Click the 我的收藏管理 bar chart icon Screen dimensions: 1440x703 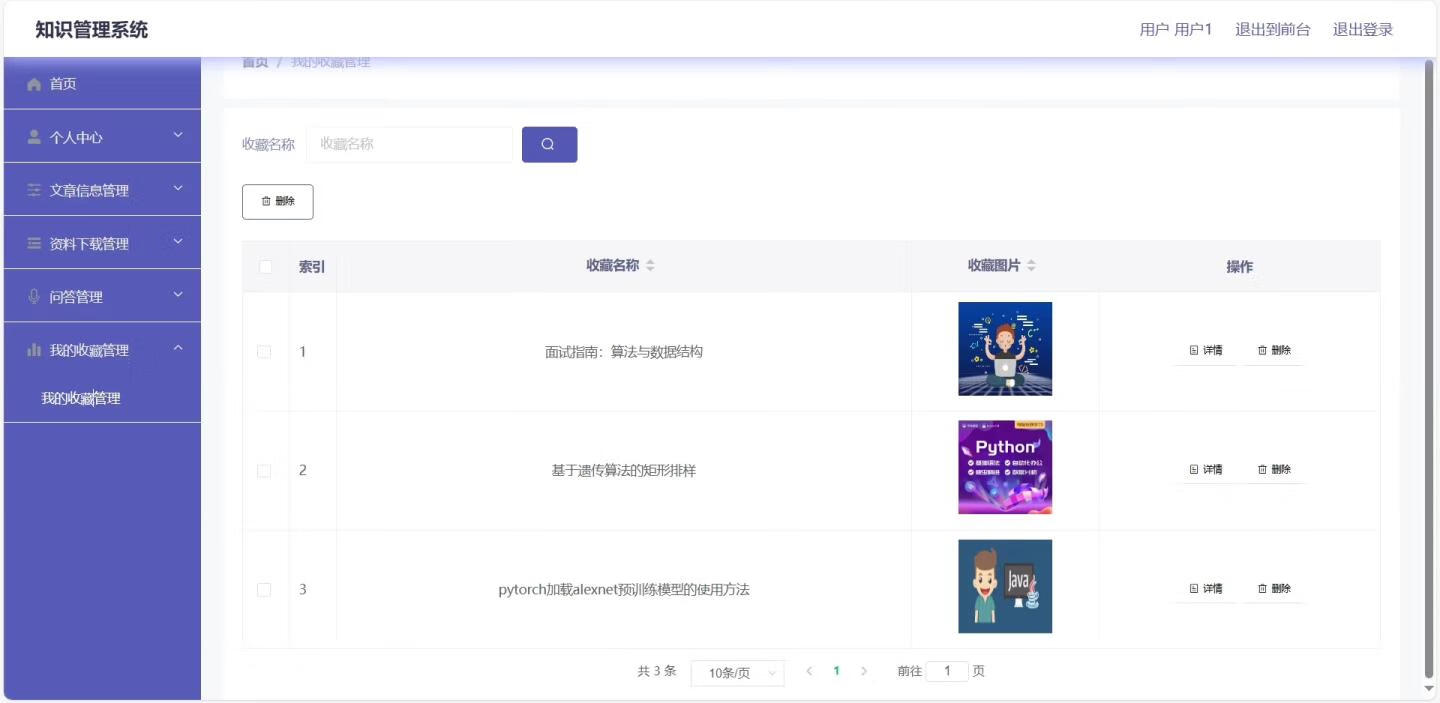click(34, 350)
